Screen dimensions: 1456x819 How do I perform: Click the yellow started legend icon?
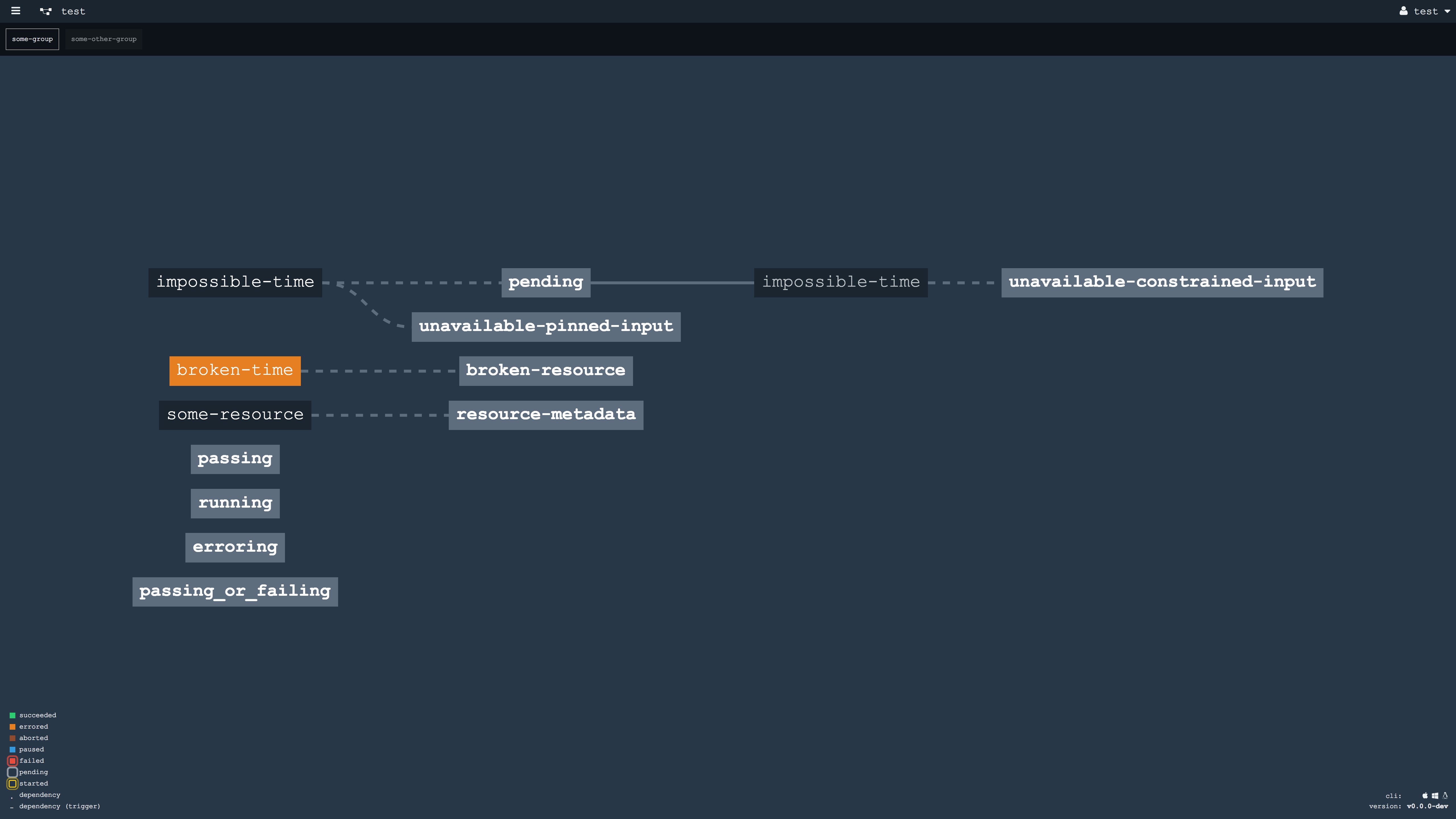(13, 783)
